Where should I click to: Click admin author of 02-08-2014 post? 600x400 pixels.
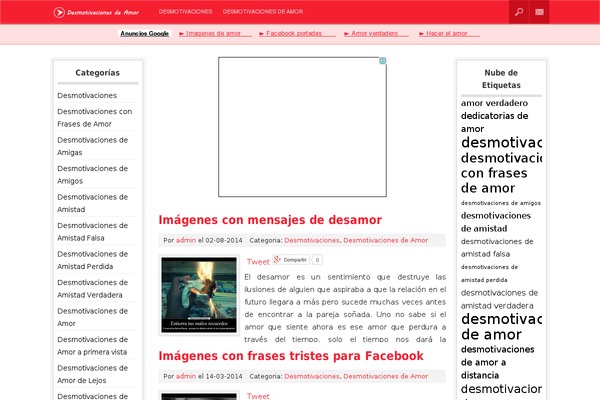[186, 240]
